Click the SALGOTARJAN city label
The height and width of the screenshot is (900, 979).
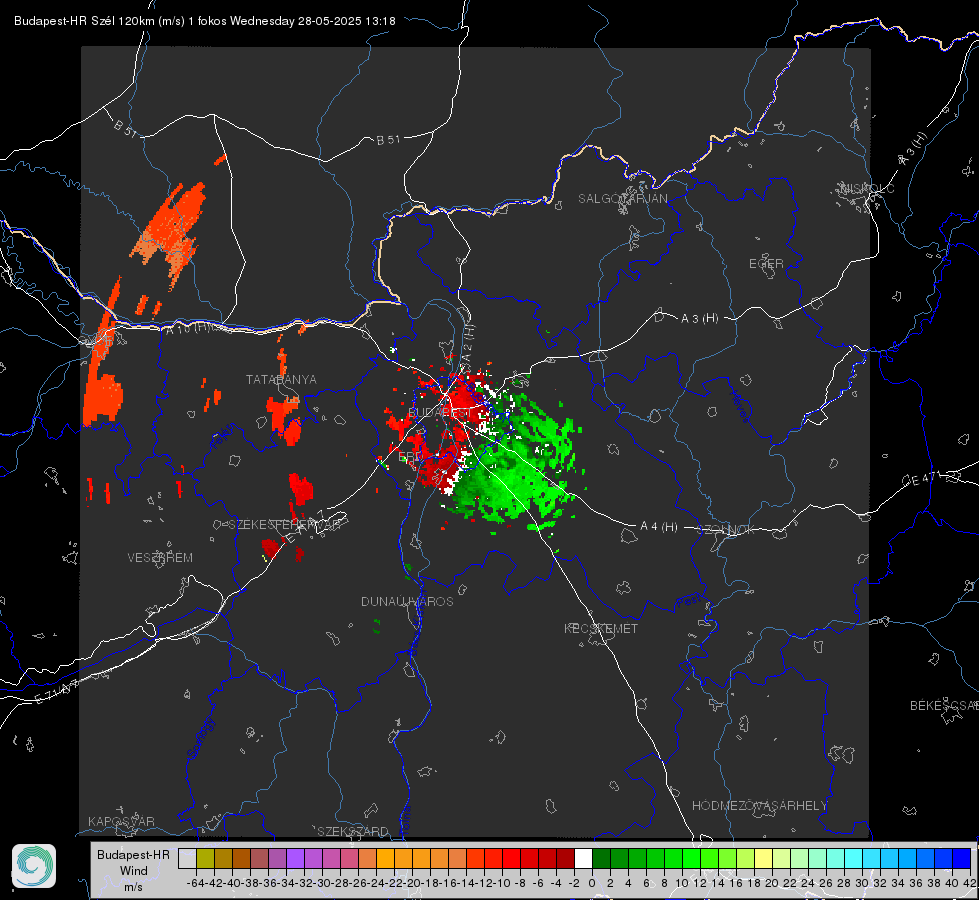(x=622, y=199)
